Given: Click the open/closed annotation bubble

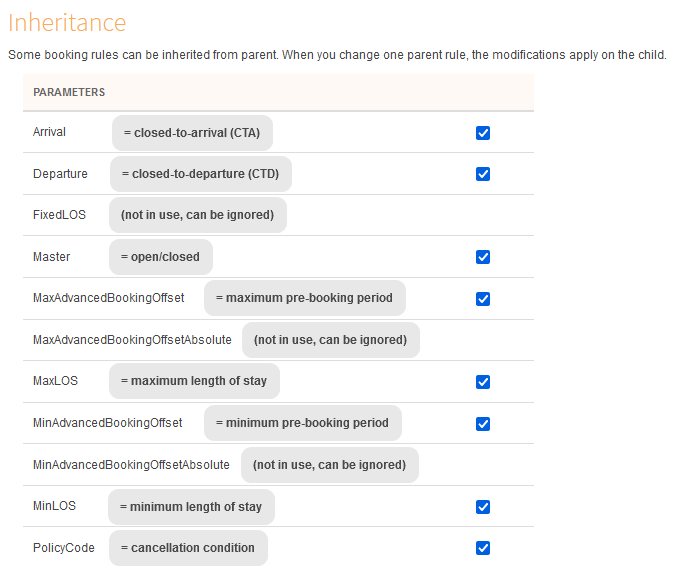Looking at the screenshot, I should click(160, 257).
